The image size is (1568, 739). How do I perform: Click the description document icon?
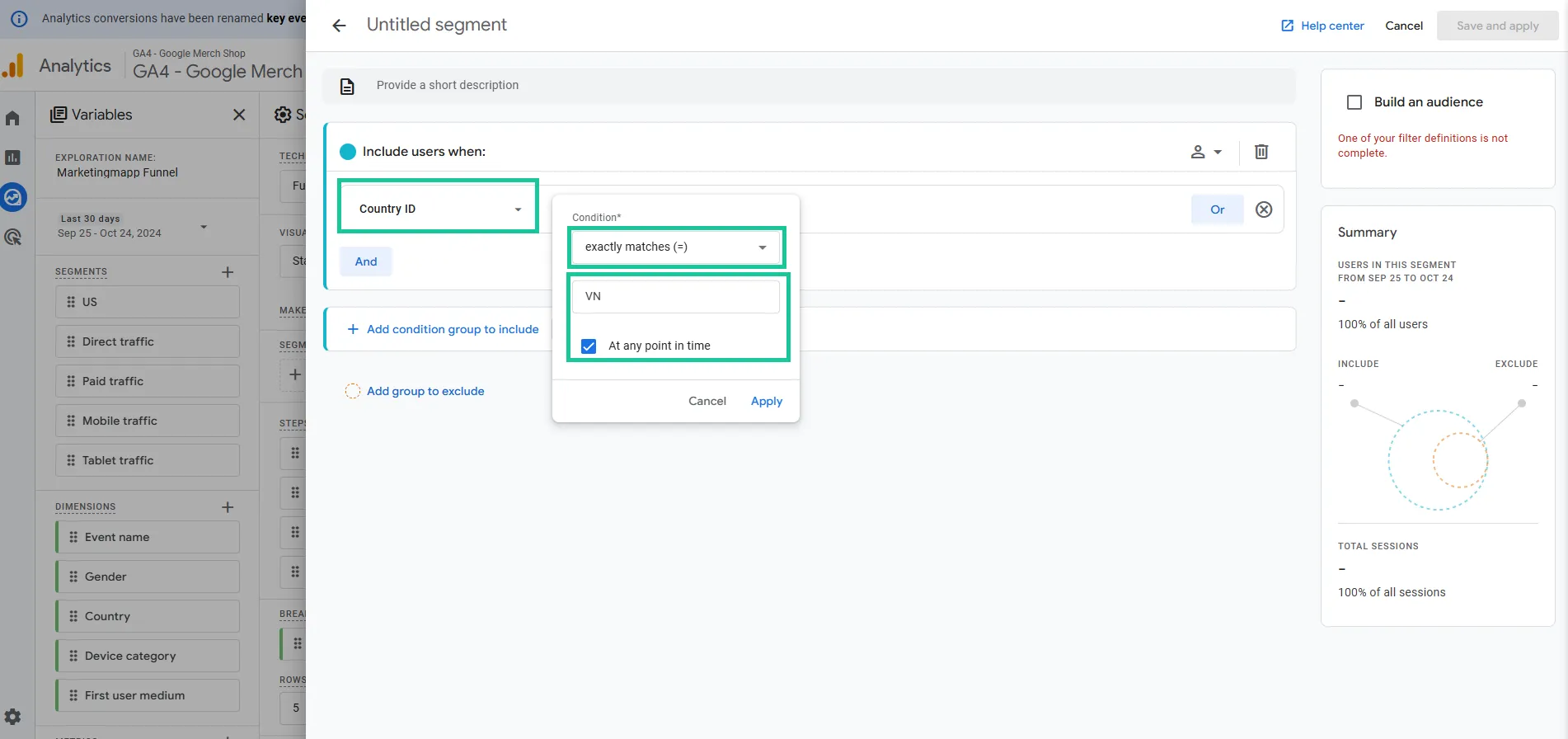point(347,86)
